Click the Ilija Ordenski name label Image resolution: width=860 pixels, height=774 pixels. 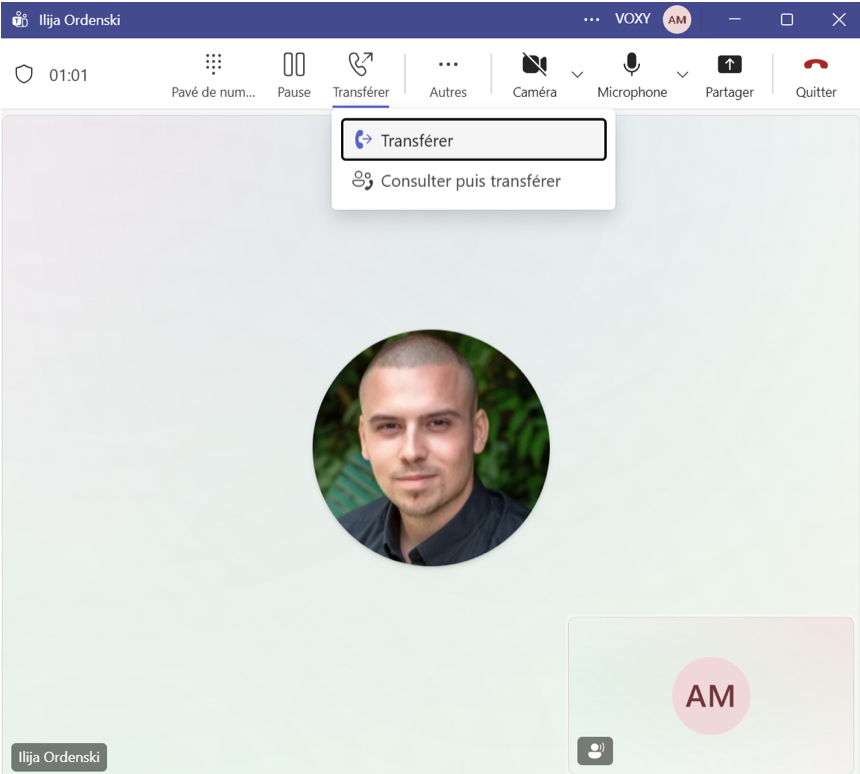[59, 757]
